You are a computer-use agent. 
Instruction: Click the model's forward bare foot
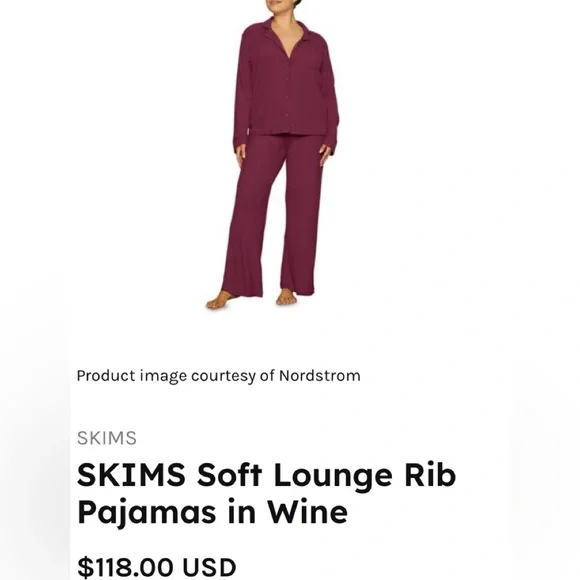coord(218,300)
